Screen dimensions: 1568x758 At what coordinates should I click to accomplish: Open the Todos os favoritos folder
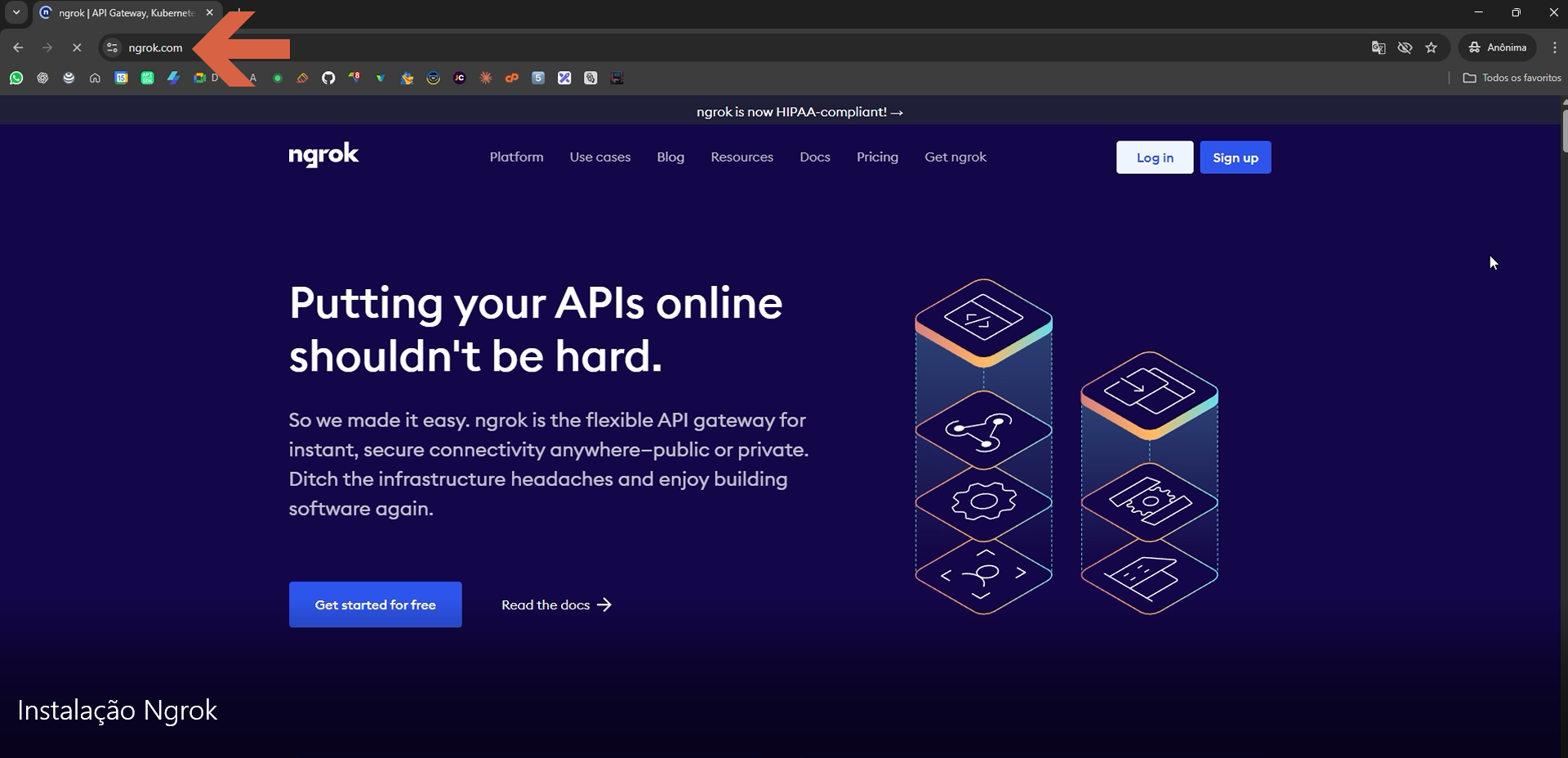click(x=1512, y=78)
